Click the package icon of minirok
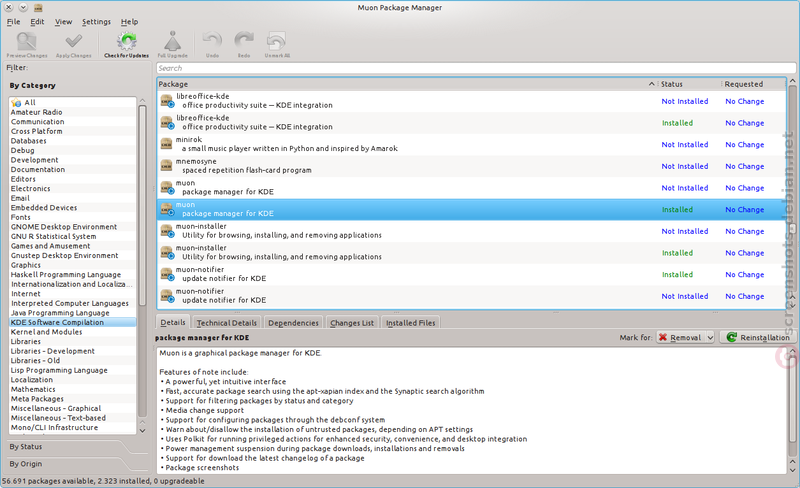 click(167, 144)
